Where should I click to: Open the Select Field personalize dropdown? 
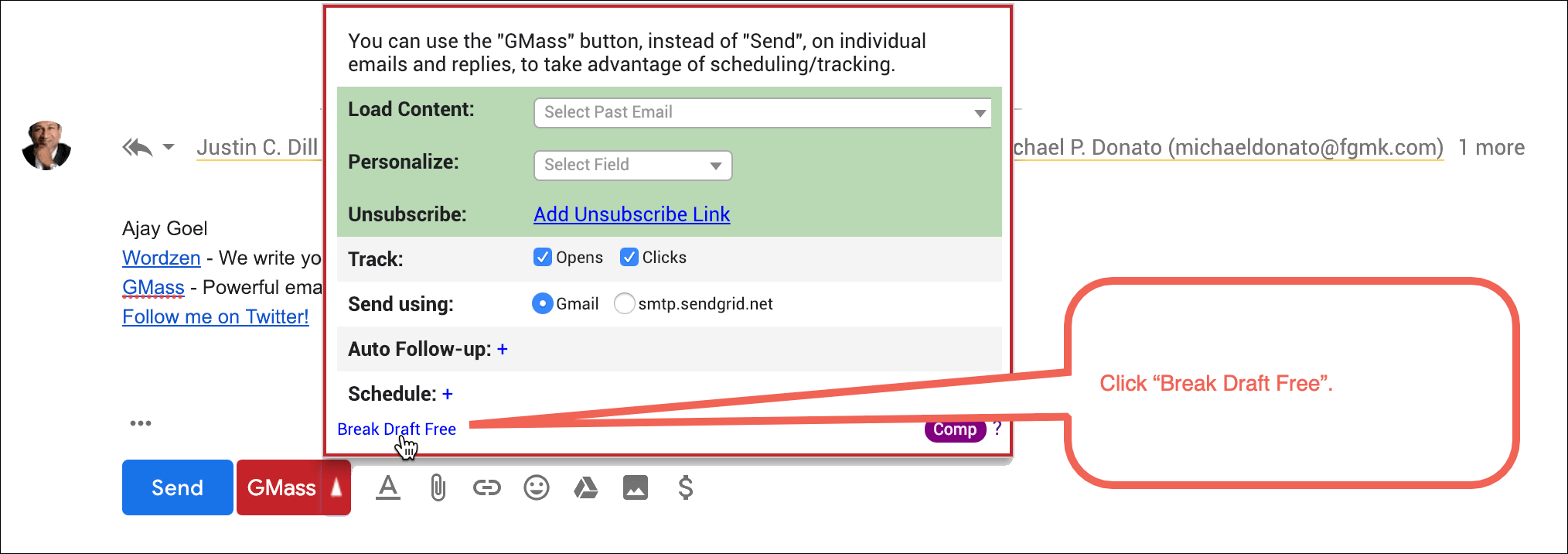click(632, 166)
